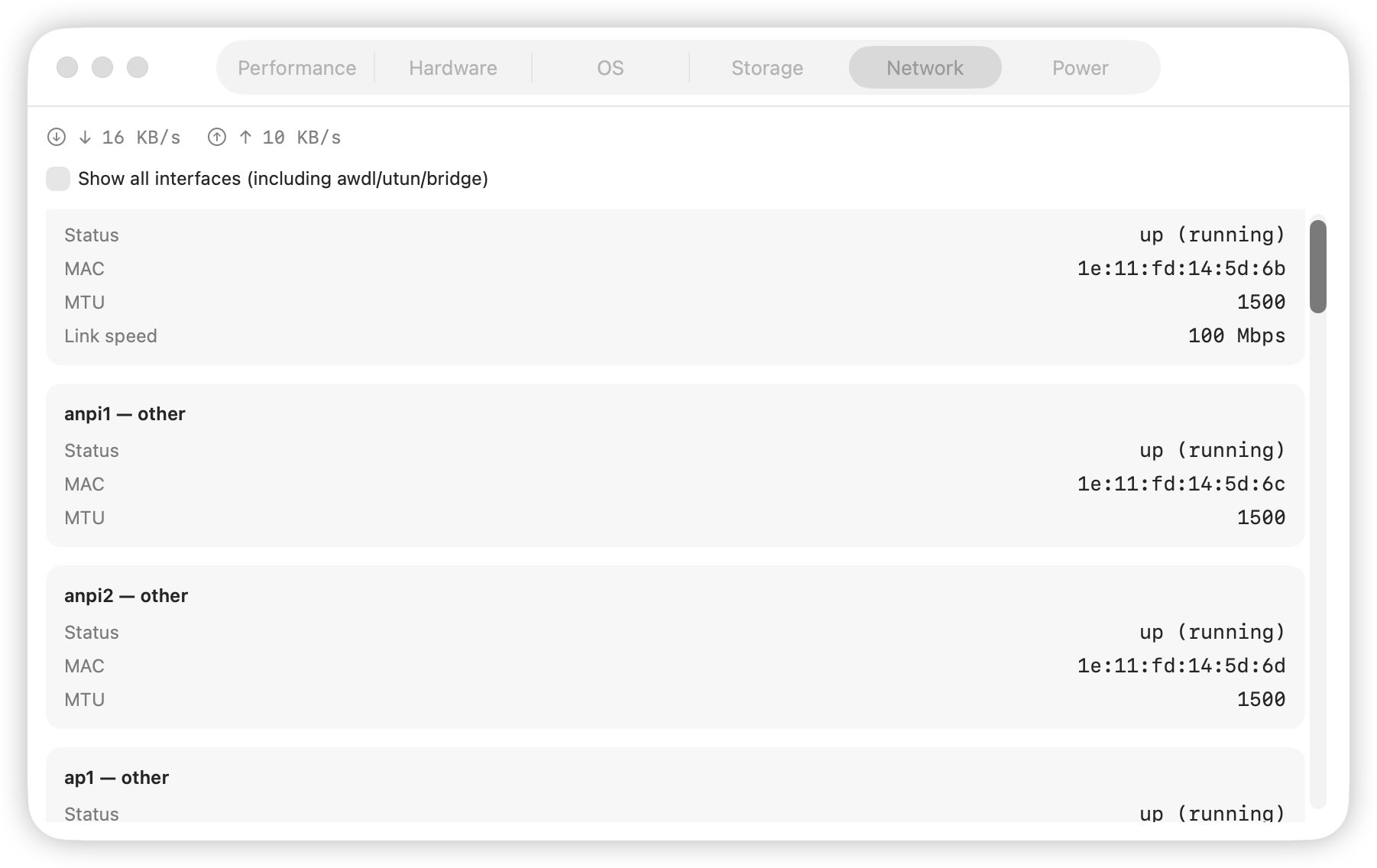Open the Power tab
This screenshot has width=1377, height=868.
pos(1080,68)
